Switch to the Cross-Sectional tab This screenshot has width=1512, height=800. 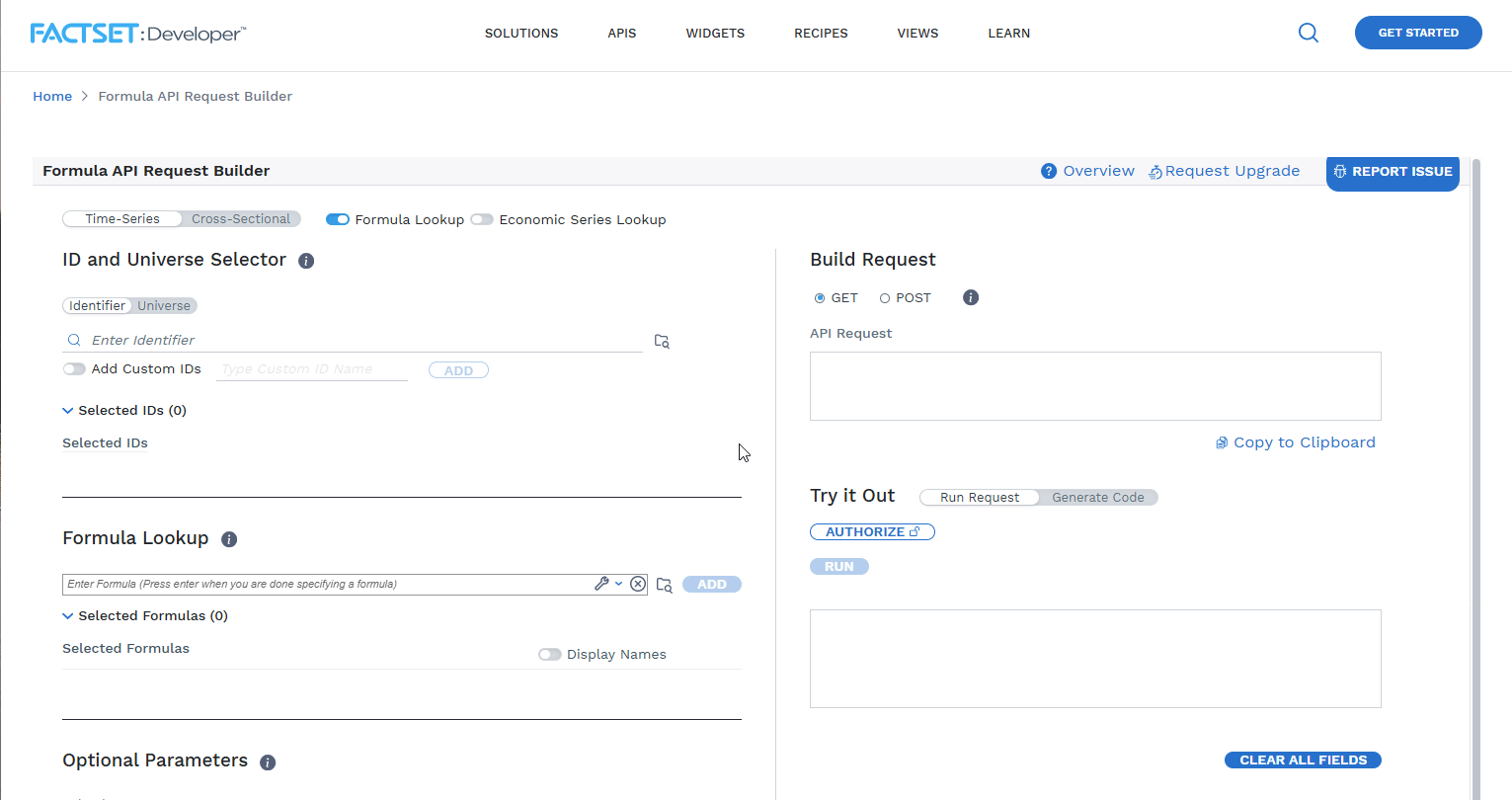[241, 219]
